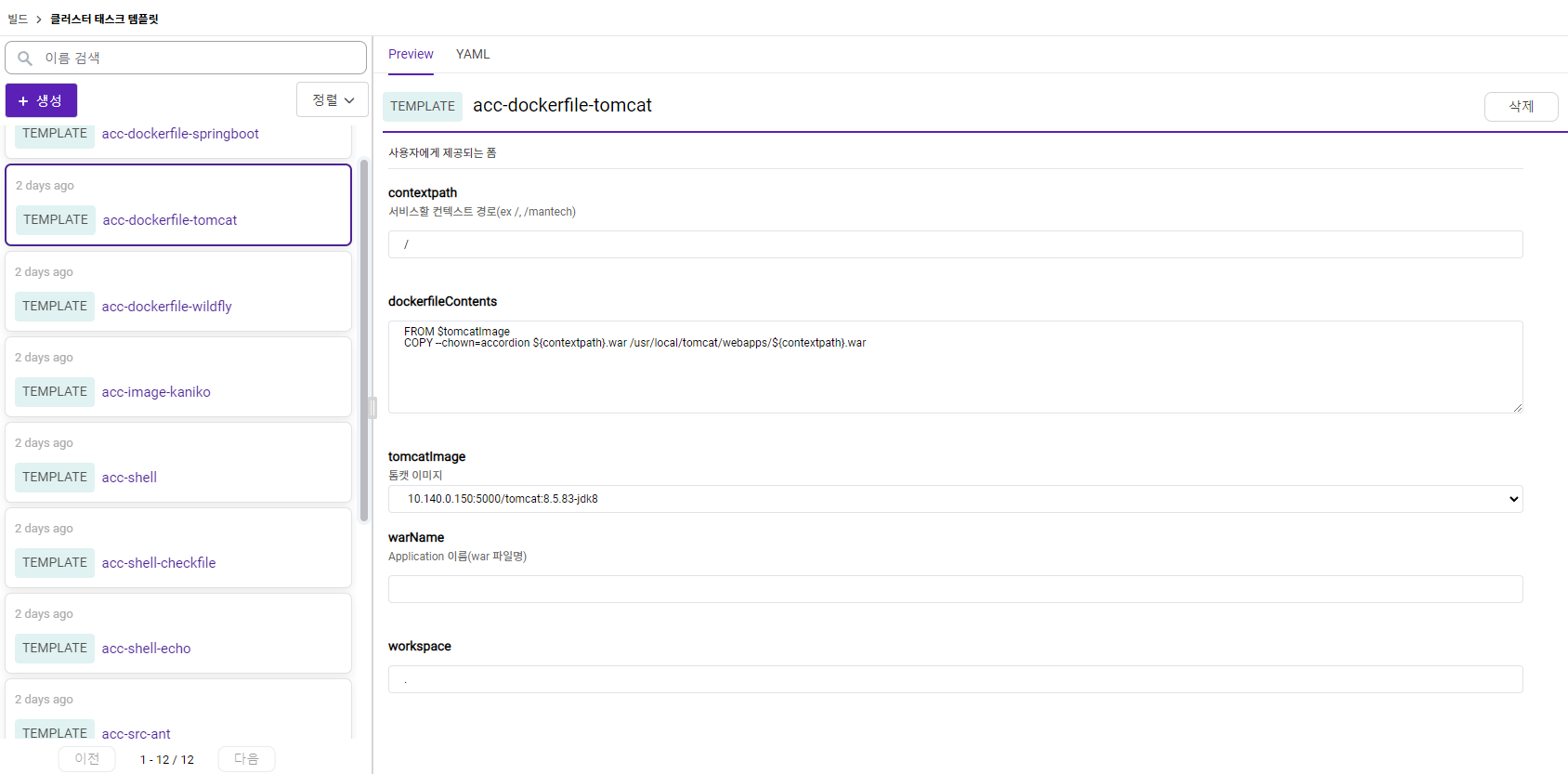Select the acc-dockerfile-tomcat template card
Viewport: 1568px width, 774px height.
(x=178, y=205)
